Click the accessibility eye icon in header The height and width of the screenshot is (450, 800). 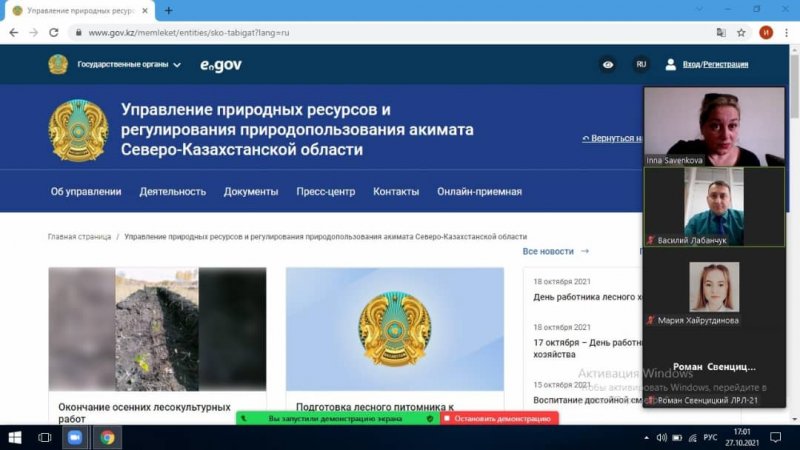click(x=607, y=64)
